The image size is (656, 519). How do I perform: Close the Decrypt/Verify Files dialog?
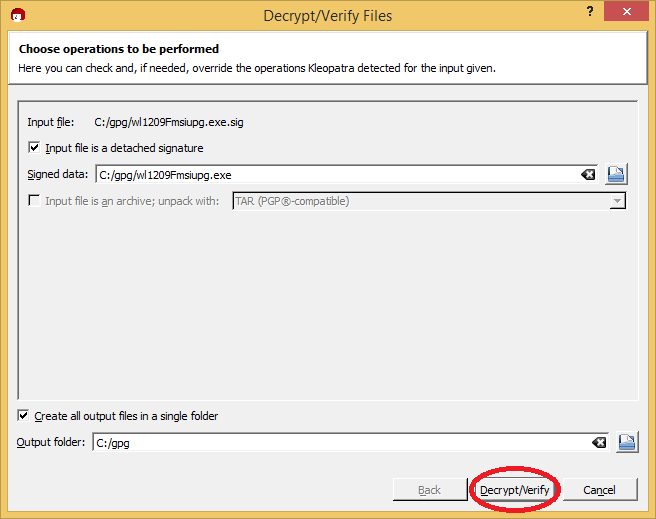pyautogui.click(x=626, y=11)
